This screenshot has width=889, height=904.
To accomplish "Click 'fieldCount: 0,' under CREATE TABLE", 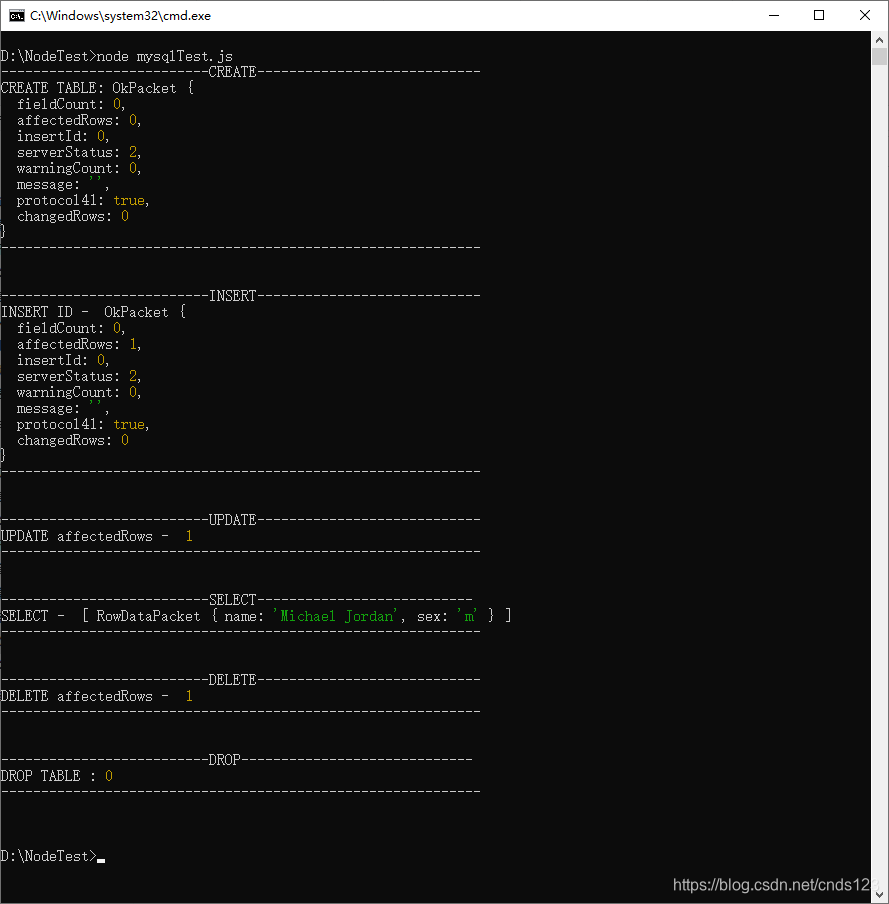I will pos(71,104).
